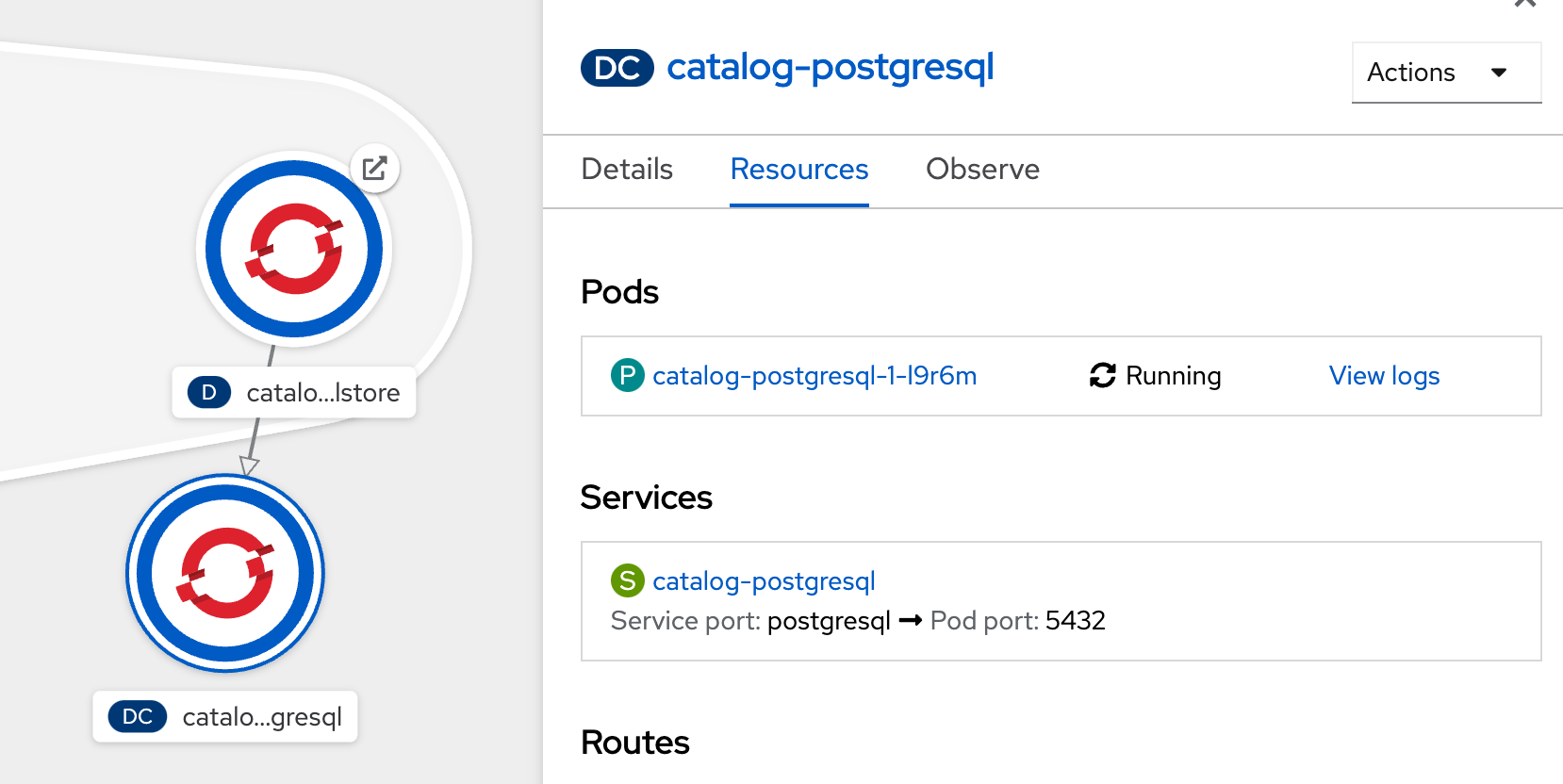
Task: Open the catalog-postgresql service link
Action: 764,581
